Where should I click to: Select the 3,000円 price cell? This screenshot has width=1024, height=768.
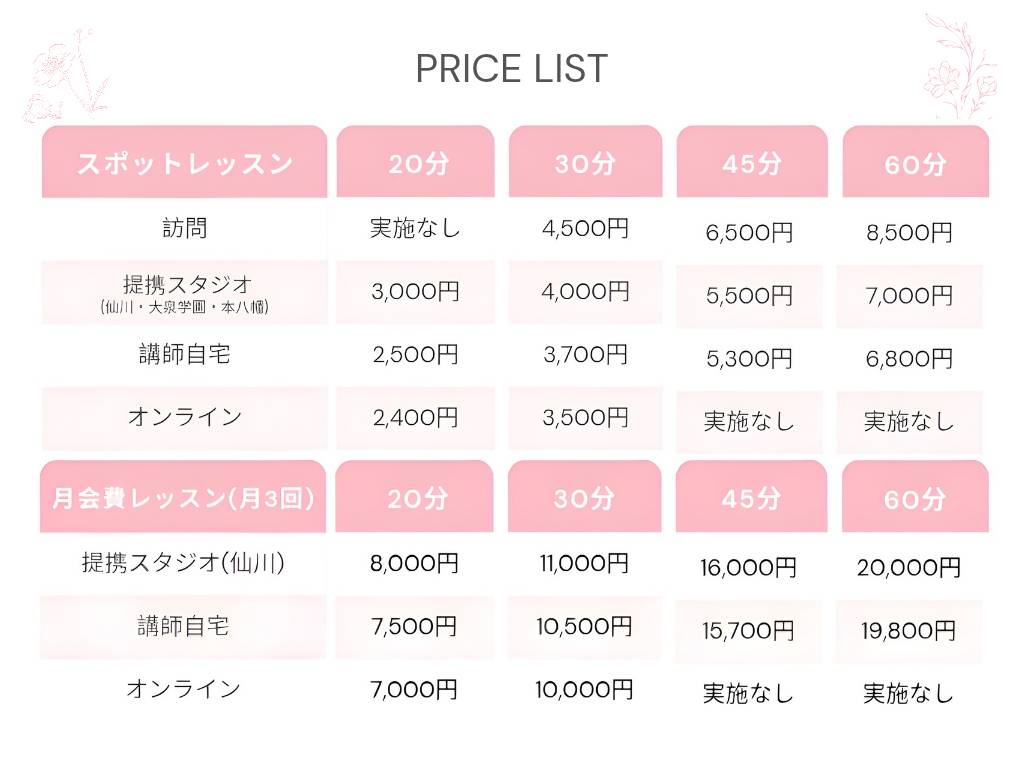(415, 291)
